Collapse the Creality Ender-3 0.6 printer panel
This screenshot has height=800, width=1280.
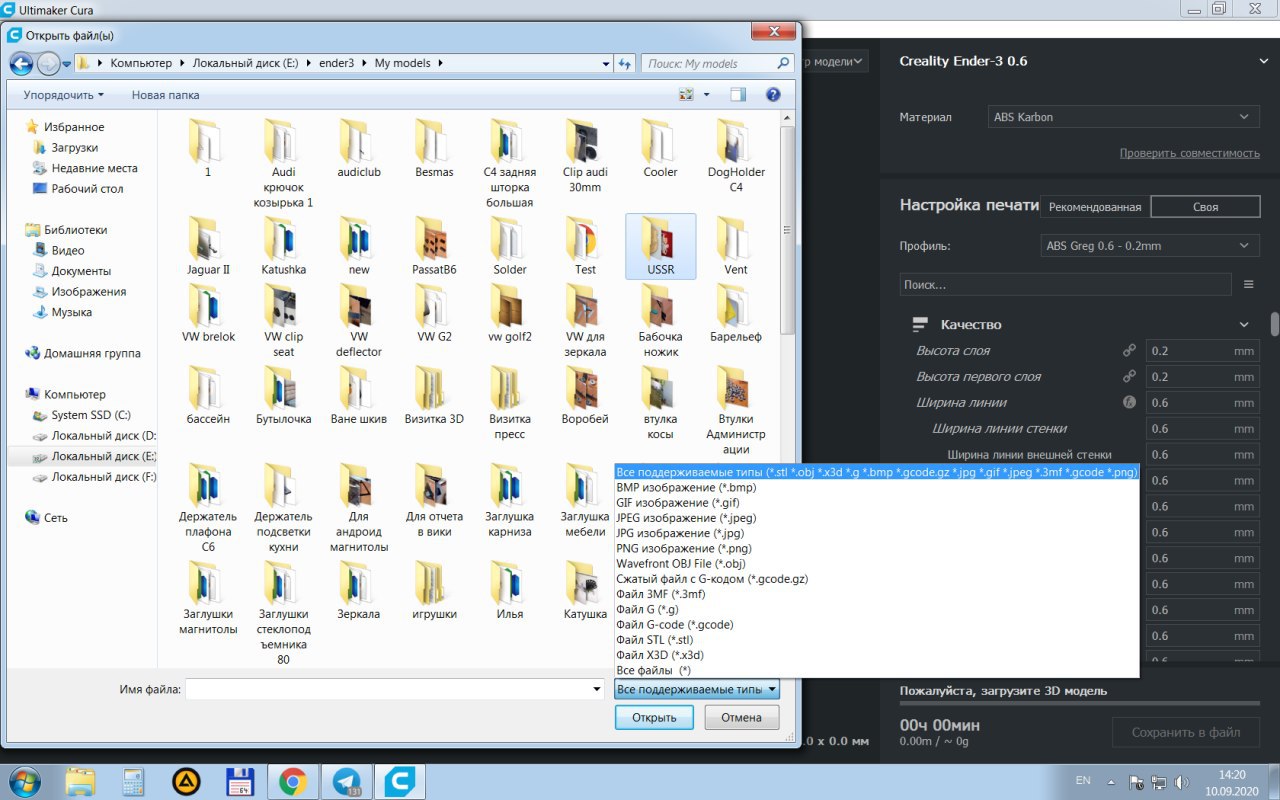(1263, 61)
